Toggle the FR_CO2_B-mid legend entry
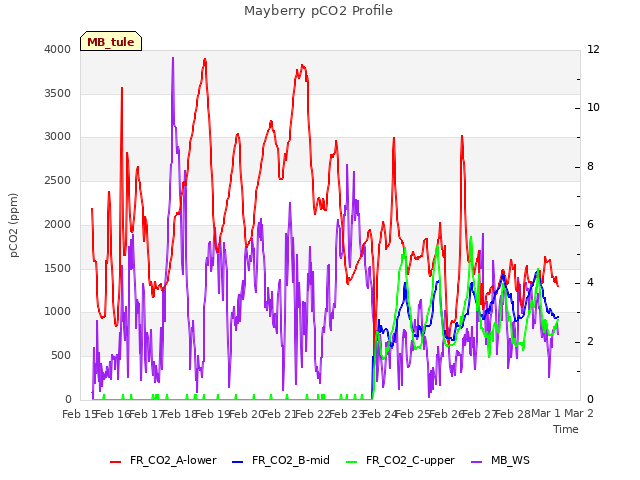The image size is (640, 480). [x=281, y=460]
